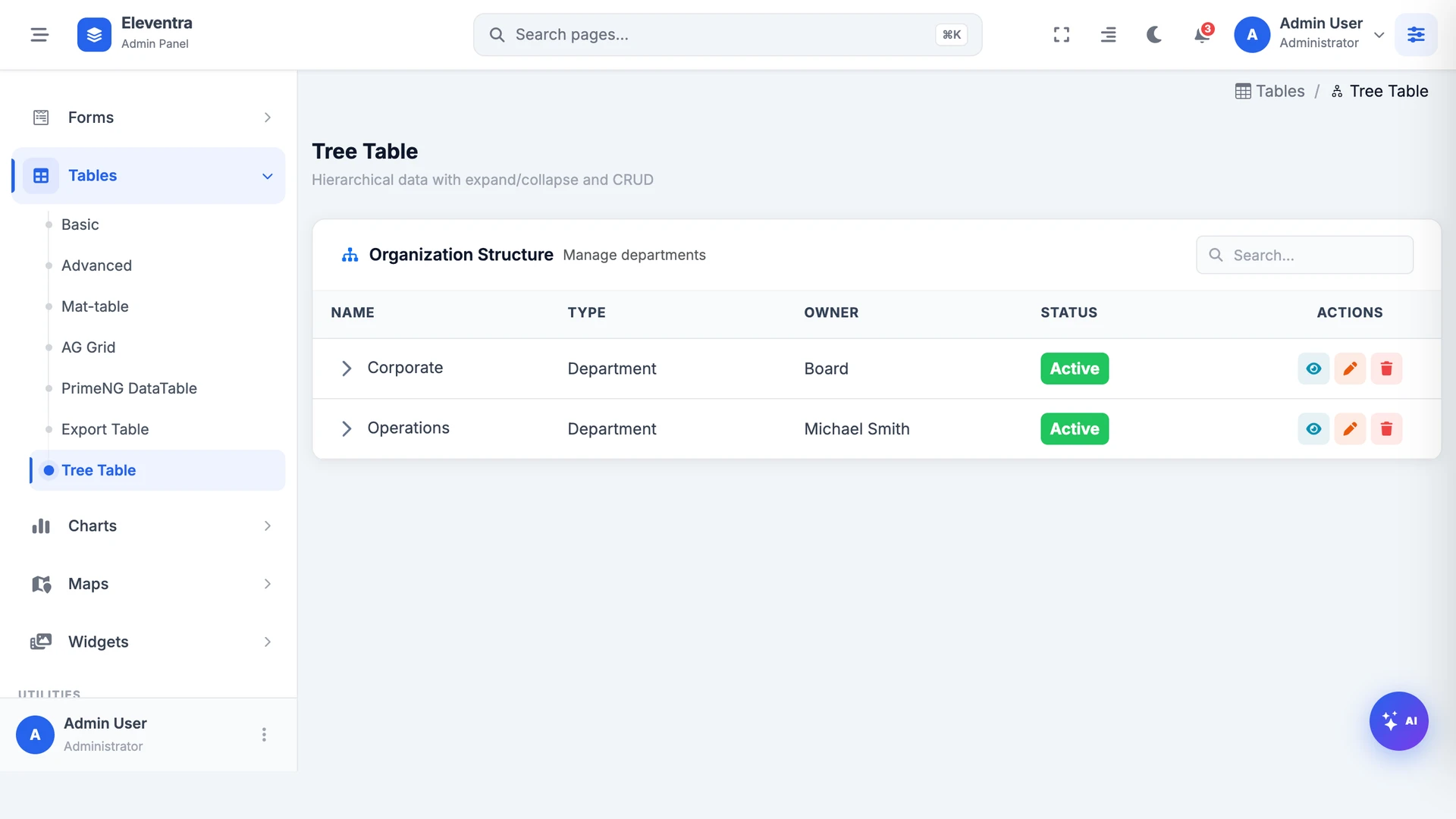Edit the Operations row
The width and height of the screenshot is (1456, 819).
[x=1350, y=428]
